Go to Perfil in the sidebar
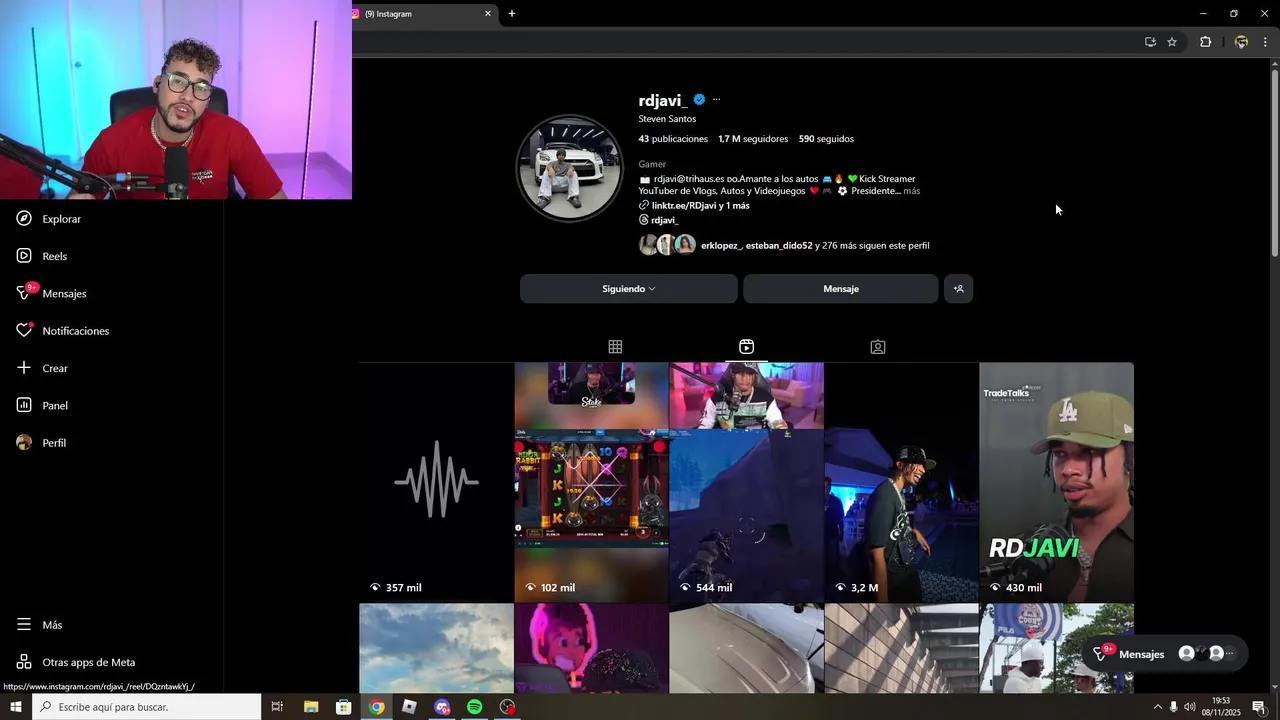Screen dimensions: 1280x720 pos(42,443)
